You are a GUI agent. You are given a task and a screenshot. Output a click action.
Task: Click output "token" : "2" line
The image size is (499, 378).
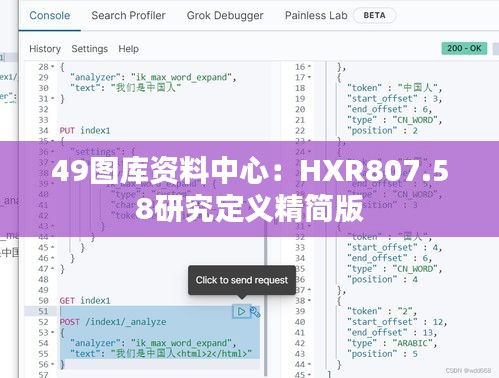382,311
